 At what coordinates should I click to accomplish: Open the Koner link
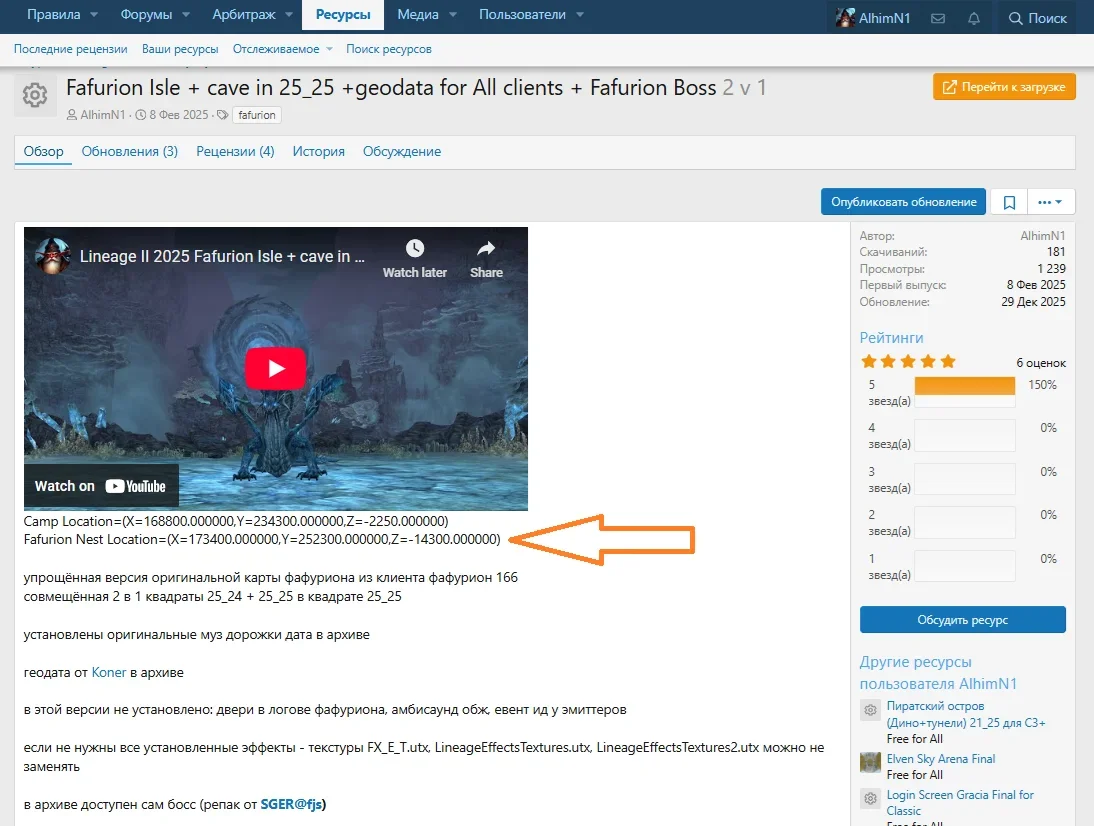109,673
